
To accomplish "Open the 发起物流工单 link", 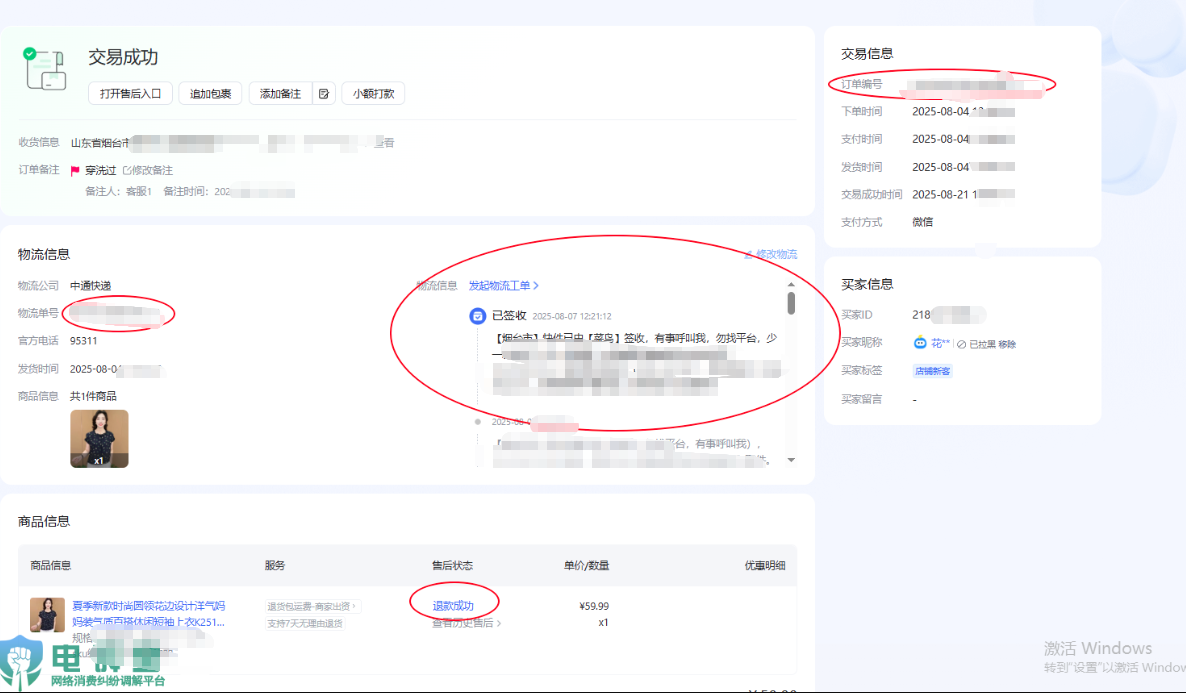I will [504, 285].
